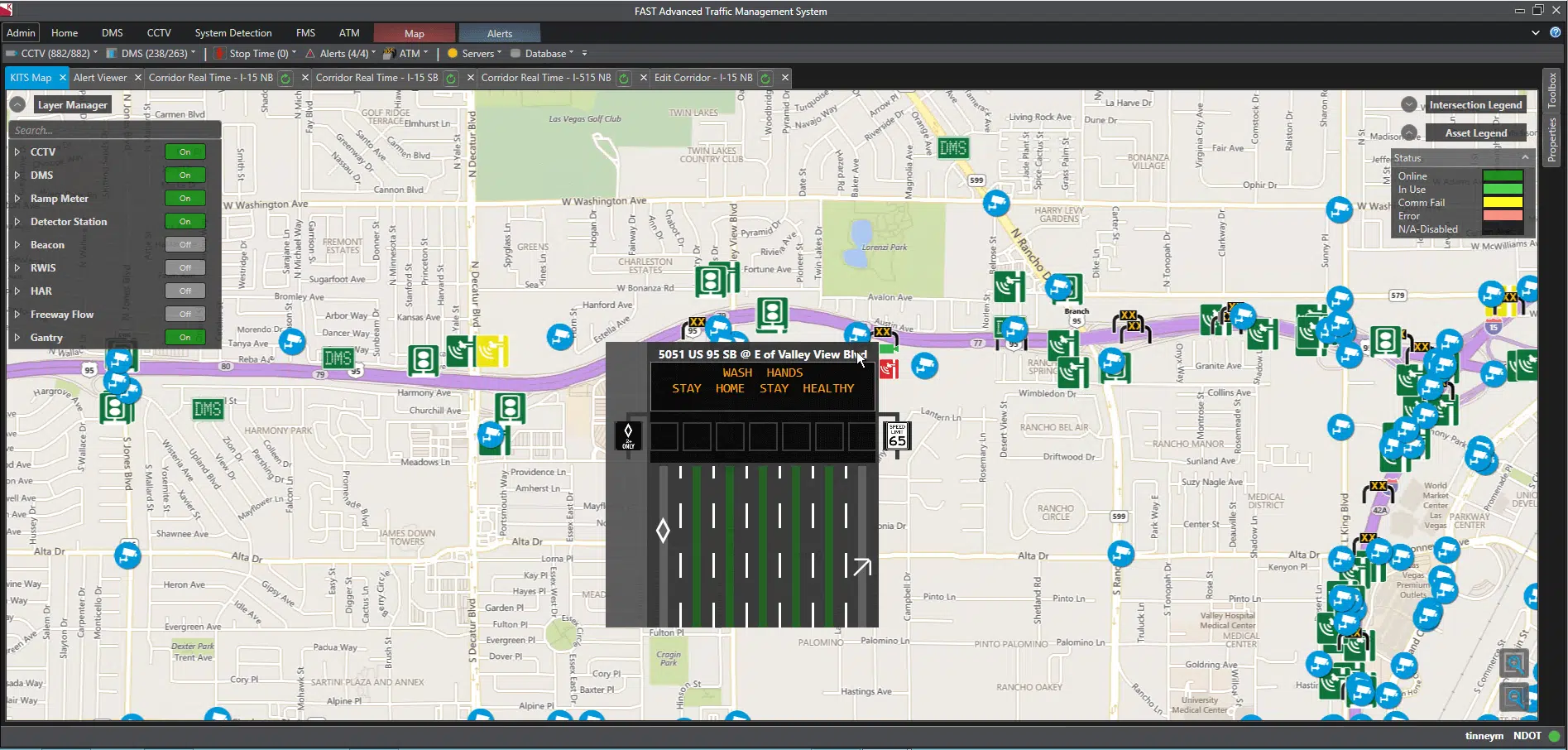Click the help question mark icon
Screen dimensions: 1568x750
point(1555,33)
